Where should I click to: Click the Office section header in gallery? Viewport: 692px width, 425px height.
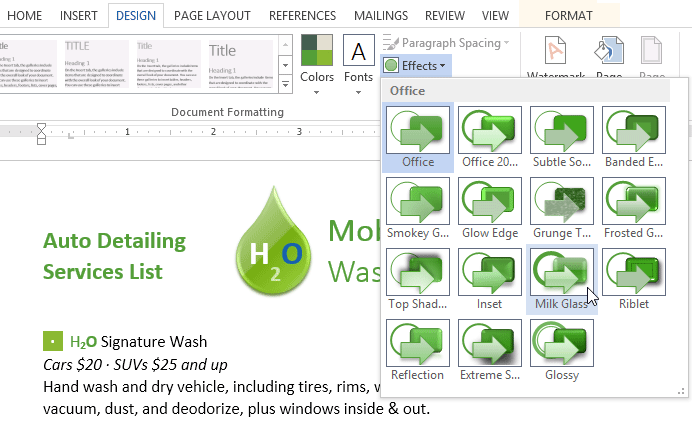pyautogui.click(x=526, y=91)
